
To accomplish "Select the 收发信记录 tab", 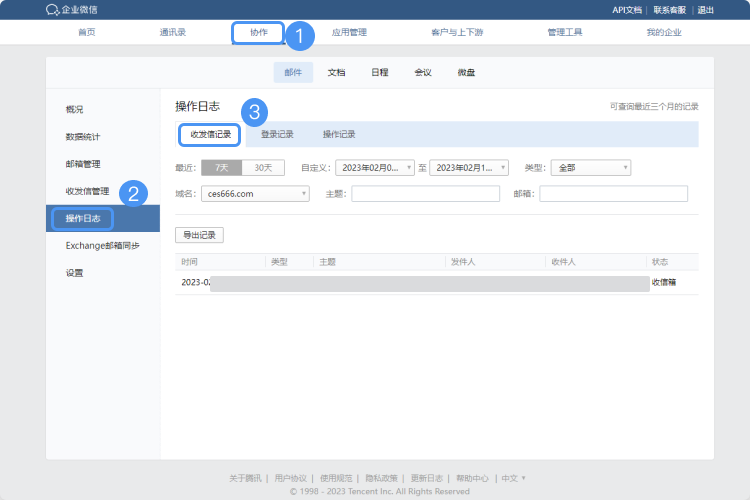I will point(210,134).
